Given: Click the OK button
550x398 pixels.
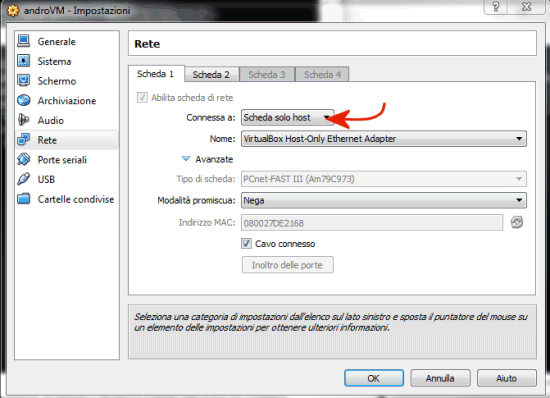Looking at the screenshot, I should (374, 378).
